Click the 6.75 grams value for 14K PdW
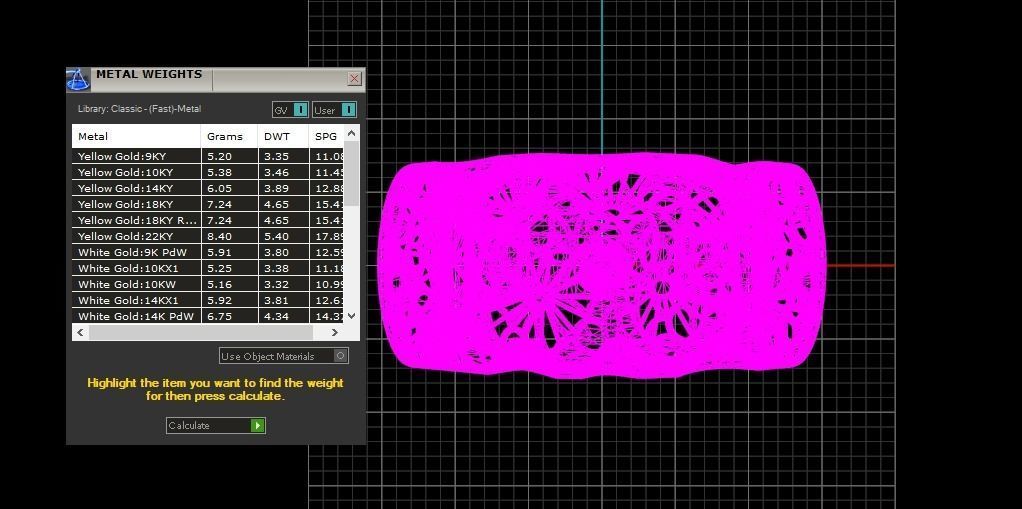 pos(219,316)
